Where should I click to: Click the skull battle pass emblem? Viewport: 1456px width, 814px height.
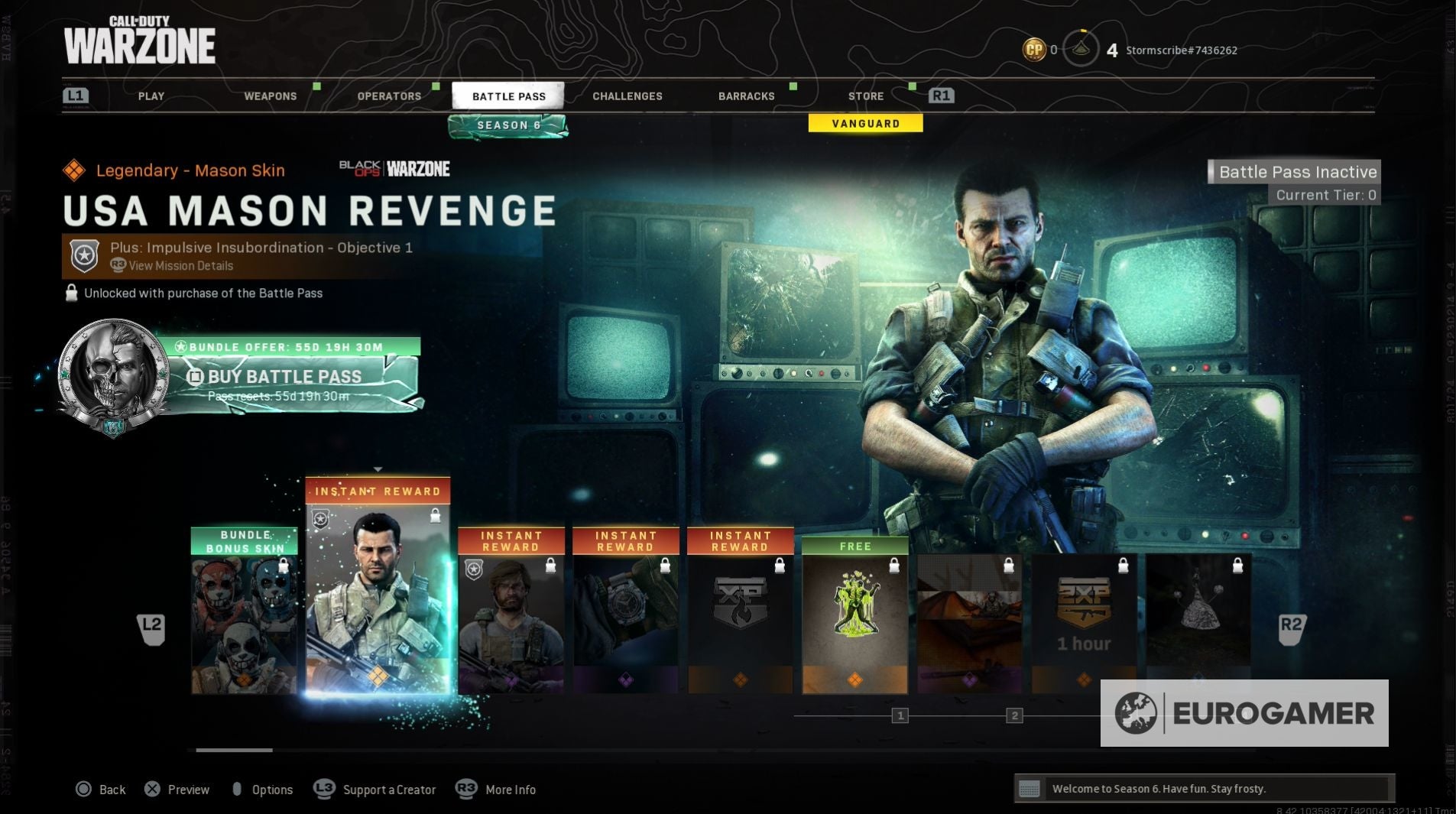point(114,378)
